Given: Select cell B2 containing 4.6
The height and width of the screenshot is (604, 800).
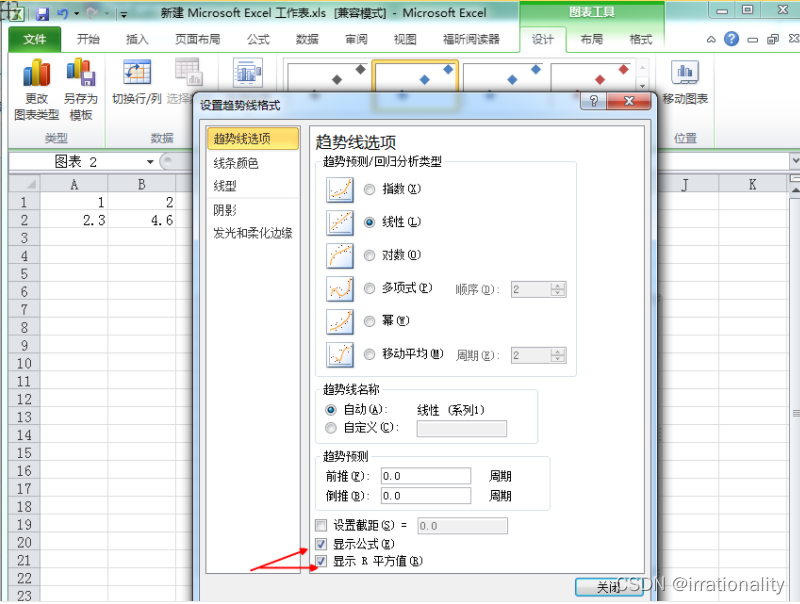Looking at the screenshot, I should click(142, 220).
